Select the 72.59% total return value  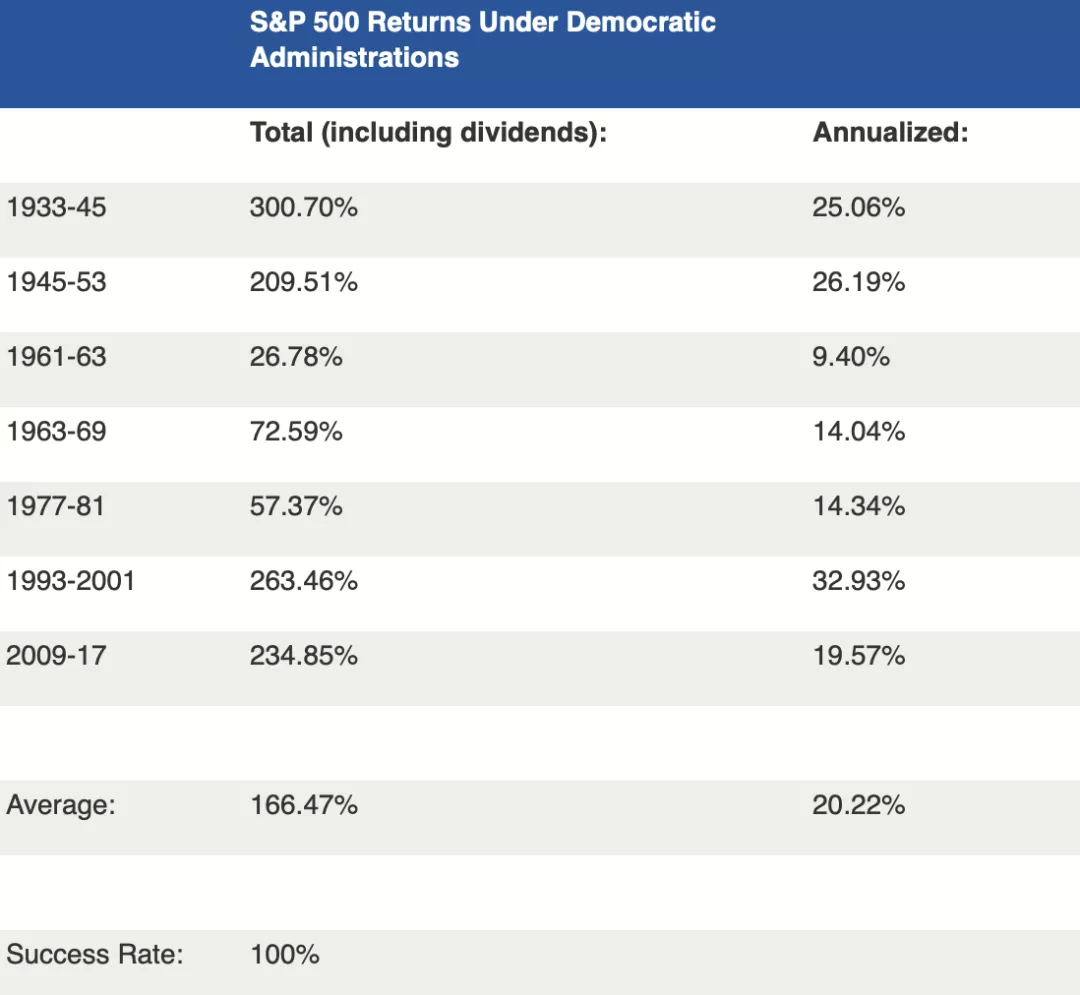(x=296, y=432)
